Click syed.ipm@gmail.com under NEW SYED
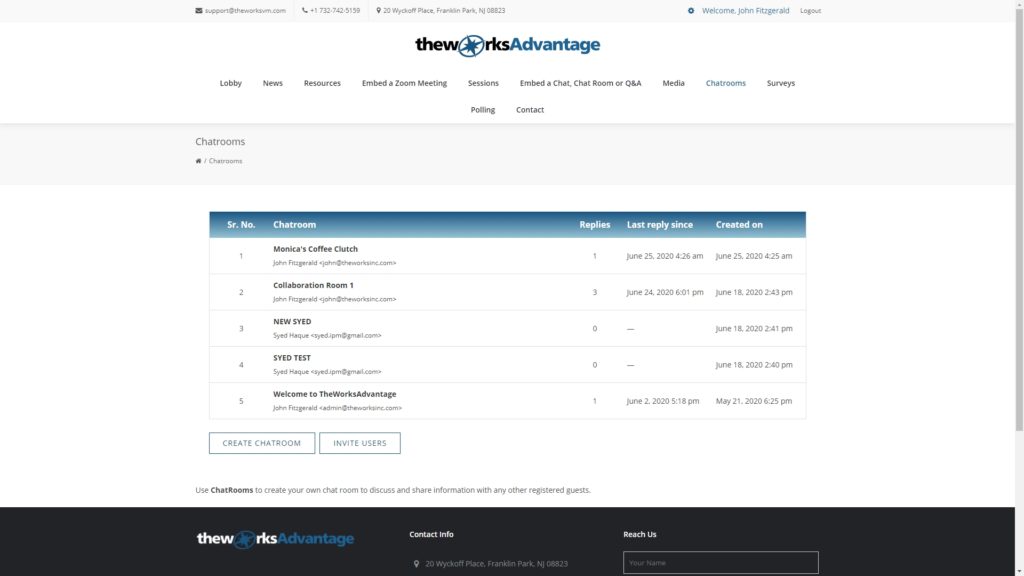 click(x=346, y=335)
